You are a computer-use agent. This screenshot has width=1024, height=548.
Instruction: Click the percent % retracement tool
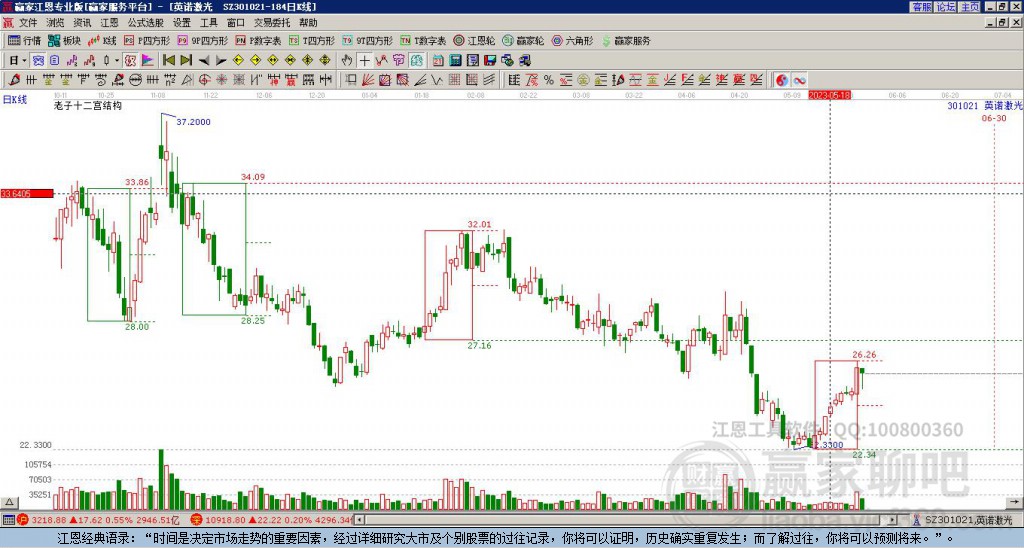549,80
